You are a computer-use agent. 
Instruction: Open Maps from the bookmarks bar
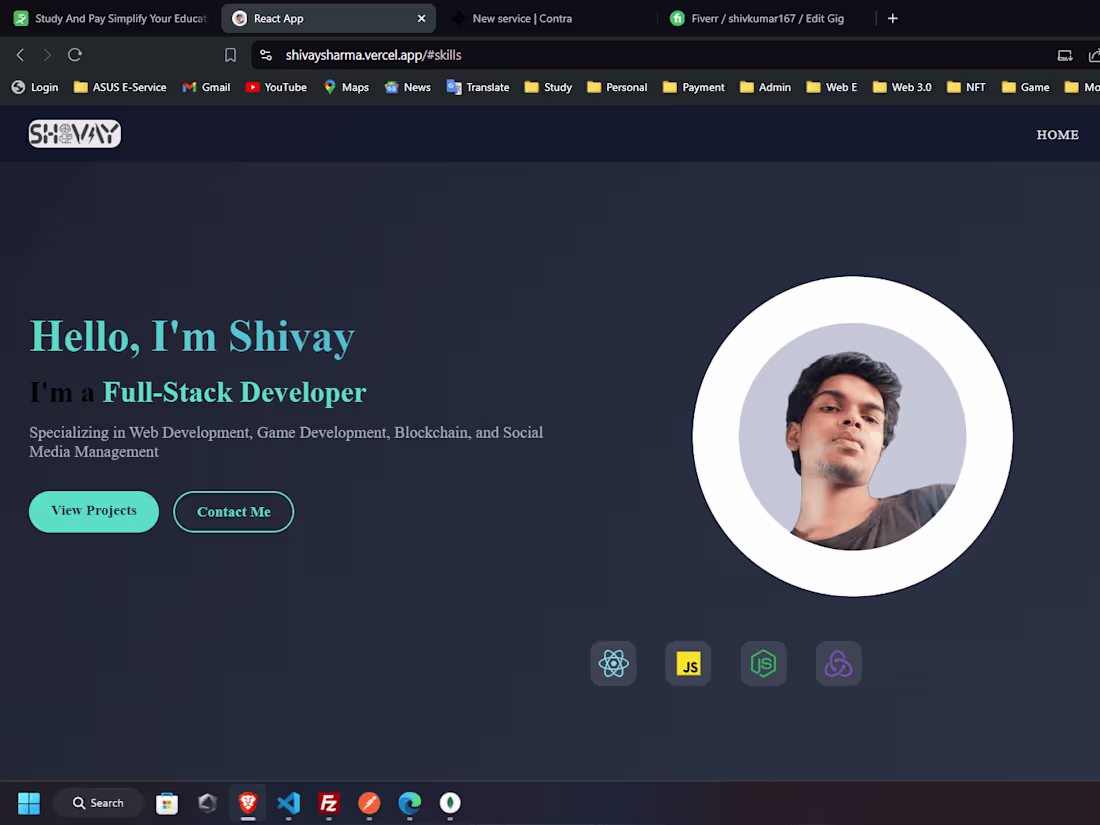(x=345, y=87)
